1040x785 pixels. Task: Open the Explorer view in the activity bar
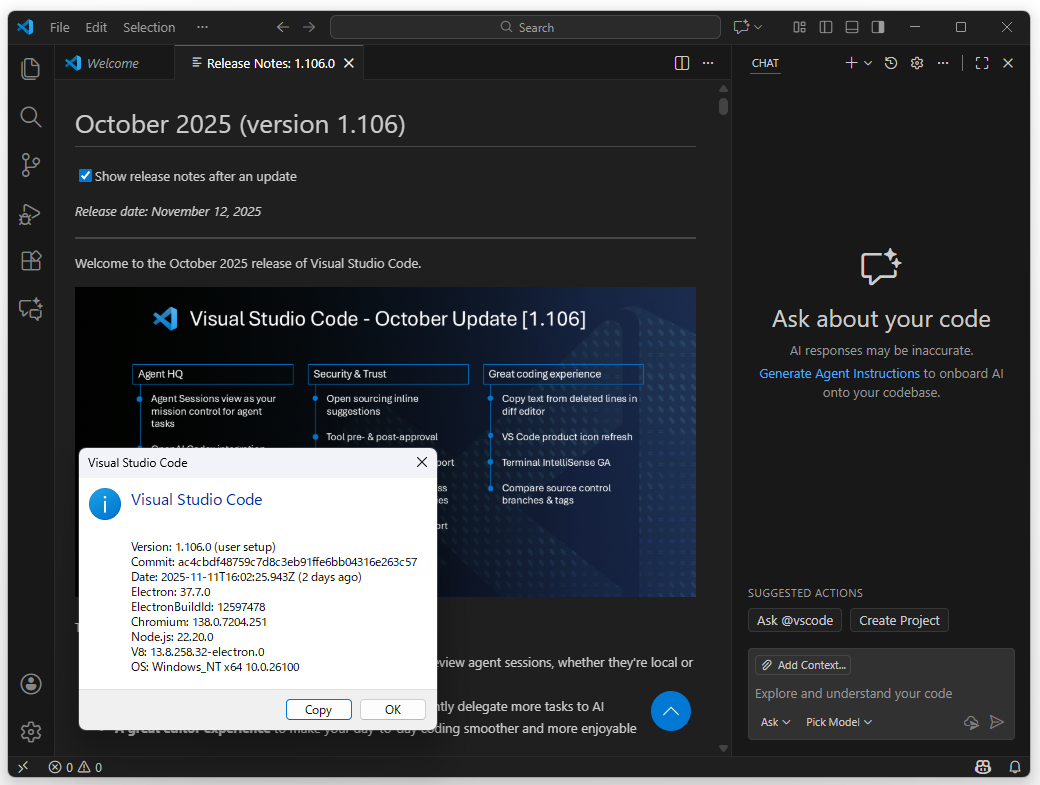coord(30,68)
